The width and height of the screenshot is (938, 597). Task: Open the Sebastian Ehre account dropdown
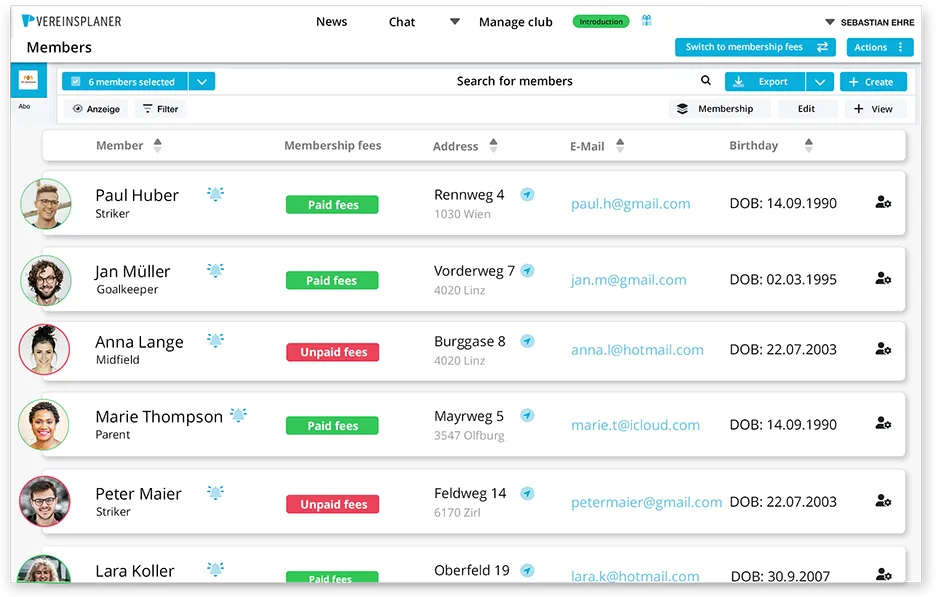click(x=872, y=20)
